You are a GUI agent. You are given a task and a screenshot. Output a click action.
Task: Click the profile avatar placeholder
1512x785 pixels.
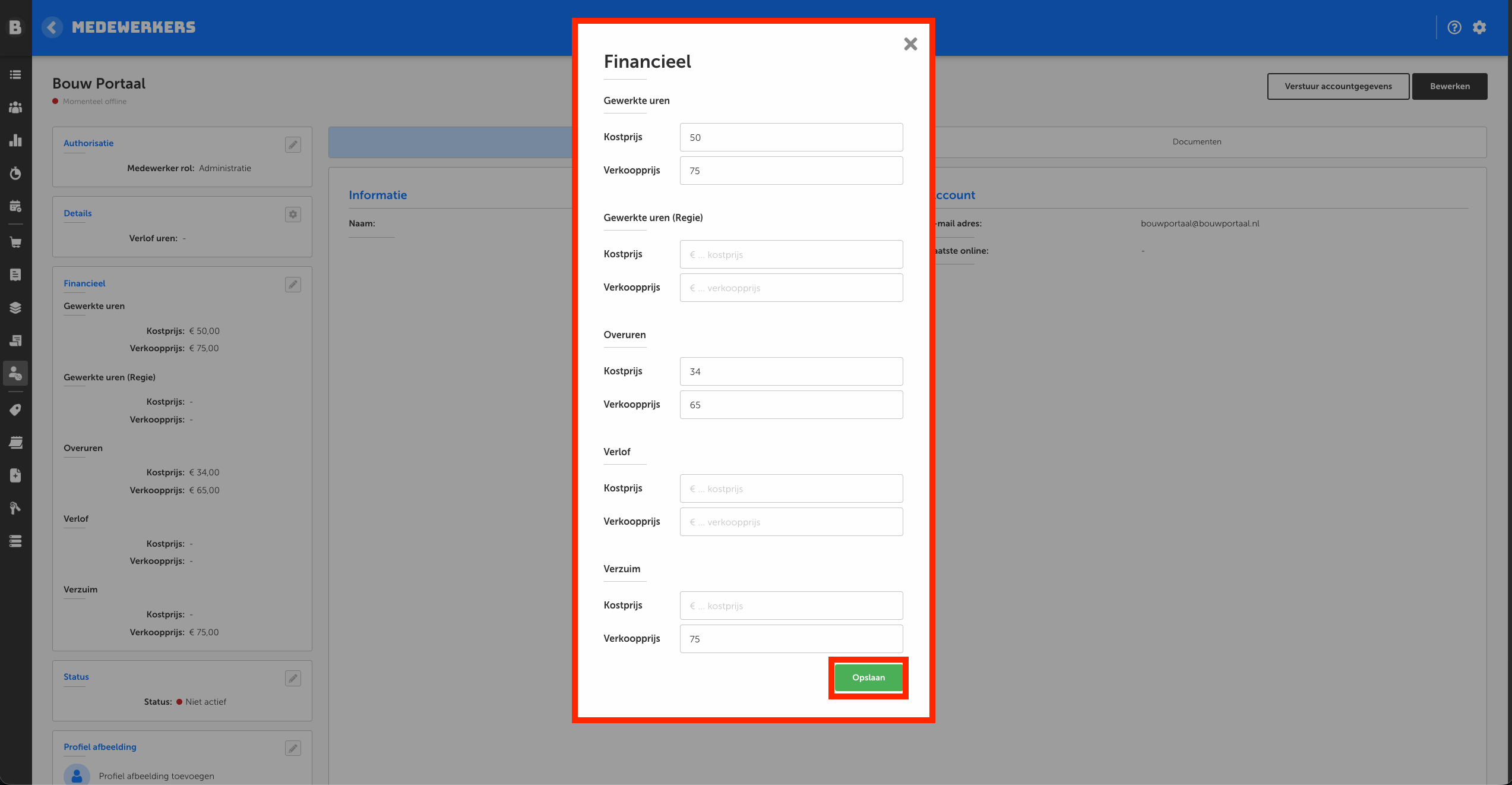click(77, 775)
